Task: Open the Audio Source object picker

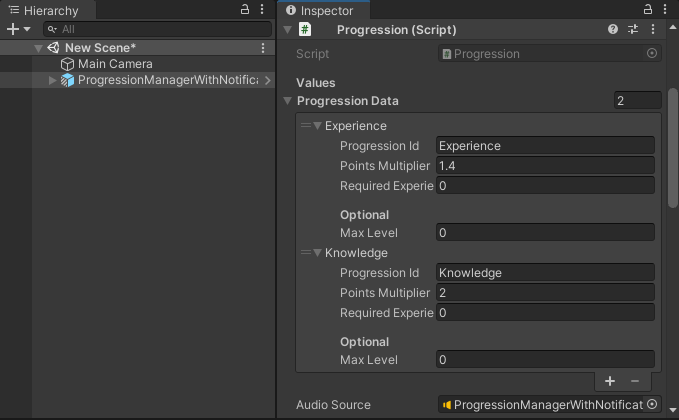Action: [x=652, y=404]
